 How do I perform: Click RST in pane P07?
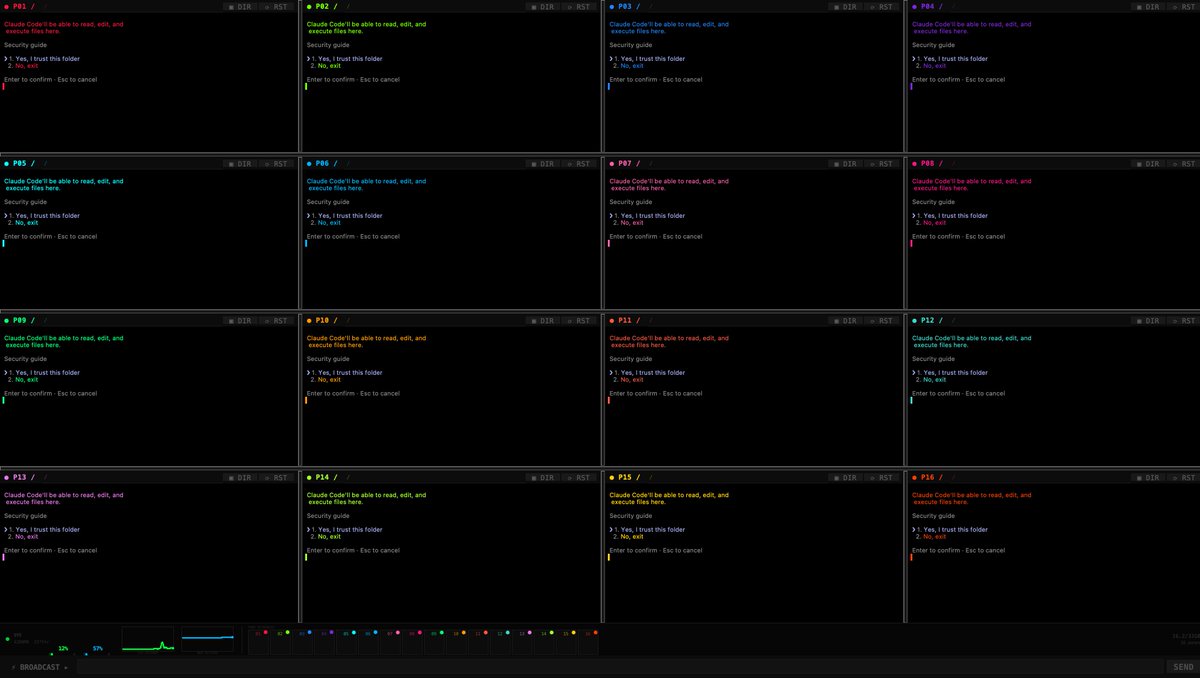[883, 163]
